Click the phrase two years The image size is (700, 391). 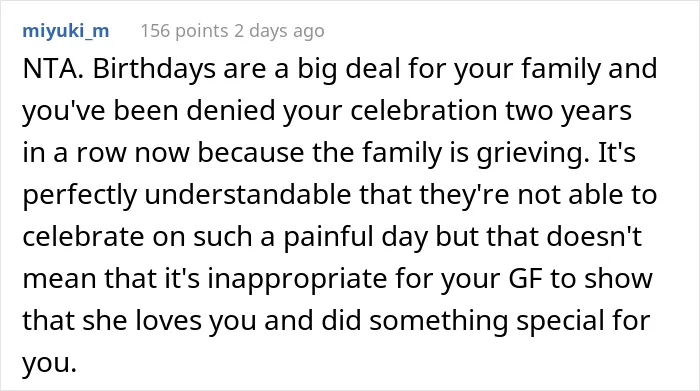click(x=568, y=112)
